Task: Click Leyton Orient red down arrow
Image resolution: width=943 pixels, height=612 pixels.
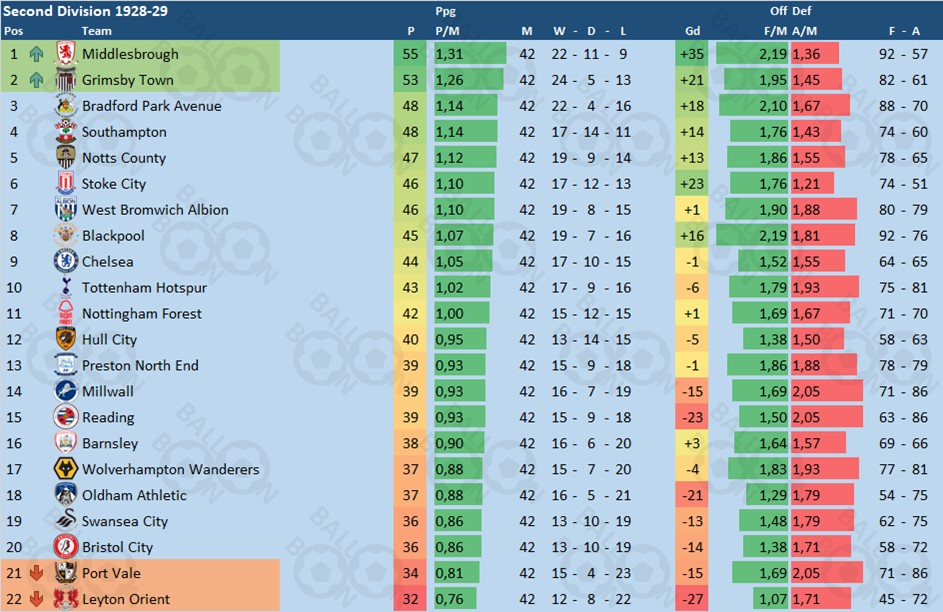Action: tap(36, 599)
